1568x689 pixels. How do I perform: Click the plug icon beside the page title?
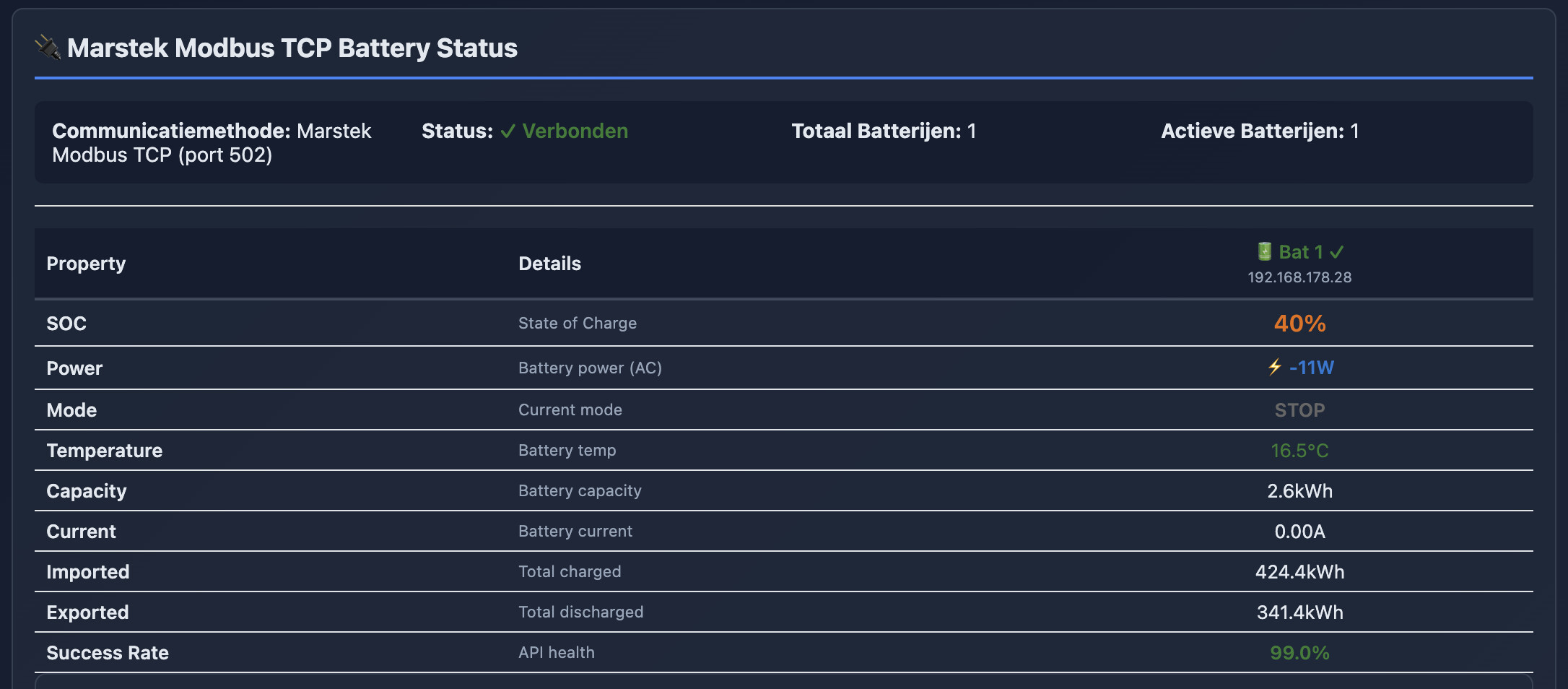pos(48,48)
